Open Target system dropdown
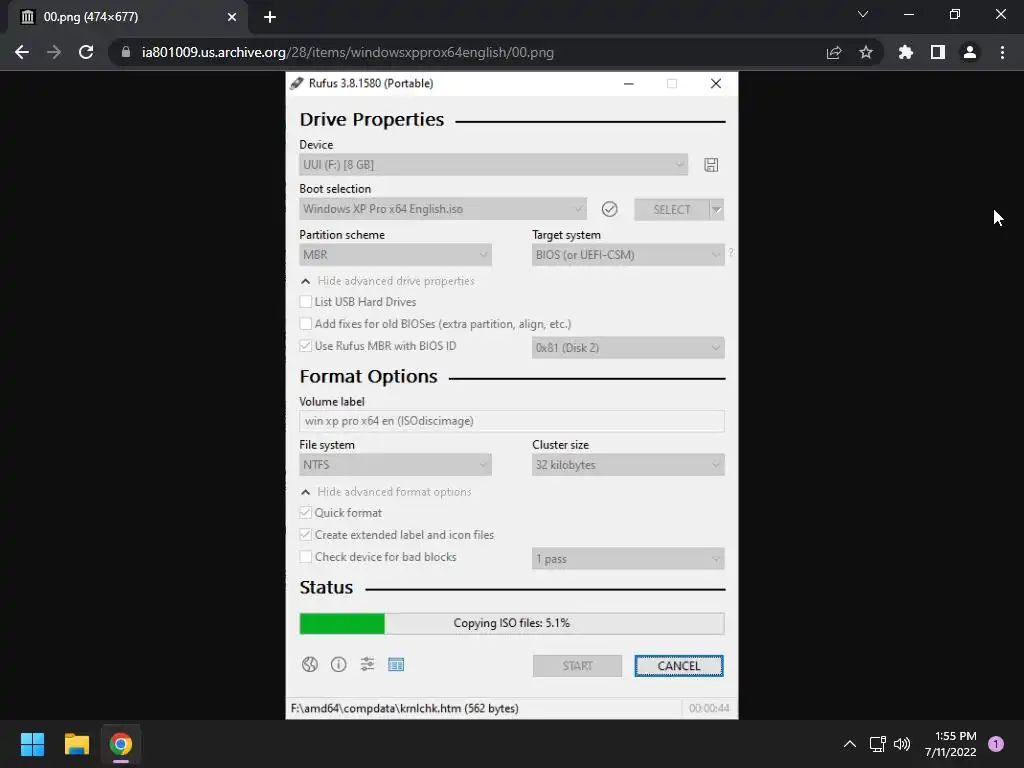The width and height of the screenshot is (1024, 768). tap(628, 255)
